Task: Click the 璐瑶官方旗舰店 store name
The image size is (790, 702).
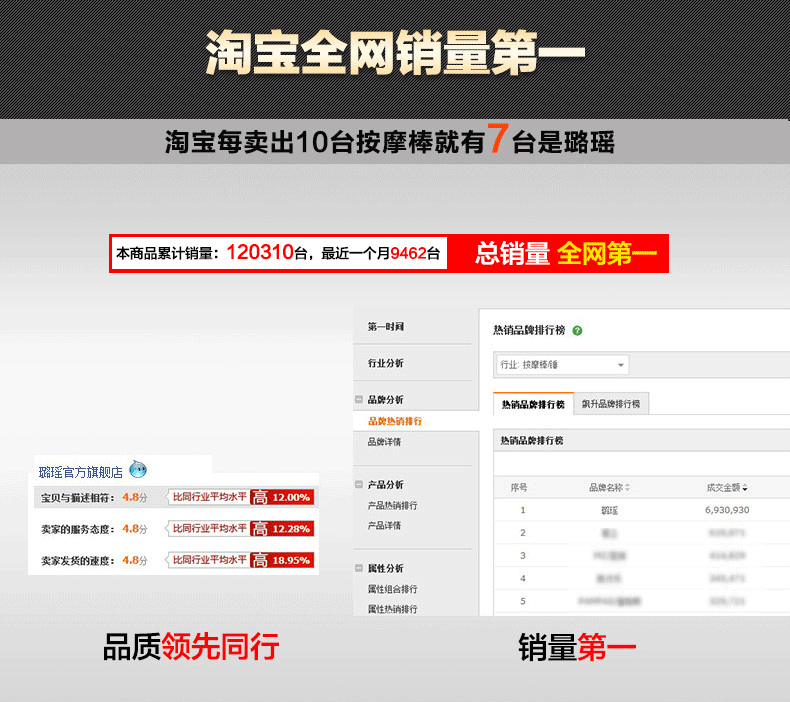Action: (x=80, y=471)
